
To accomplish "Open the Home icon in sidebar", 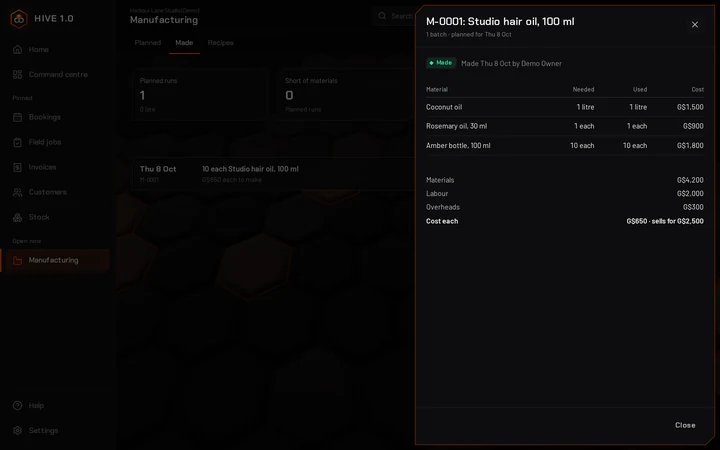I will [x=17, y=49].
